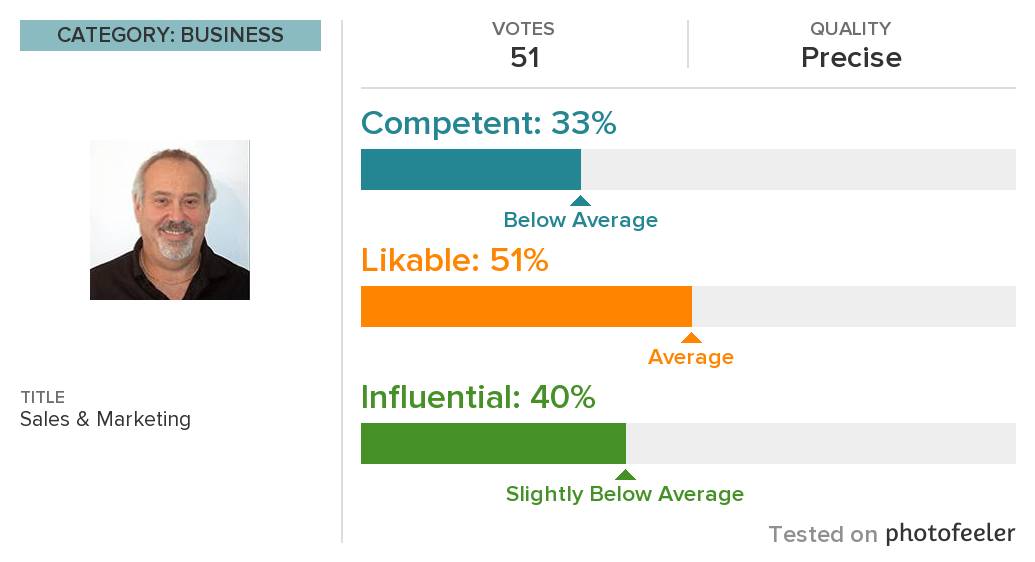The height and width of the screenshot is (562, 1035).
Task: Click the Likable: 51% heading
Action: pyautogui.click(x=455, y=260)
